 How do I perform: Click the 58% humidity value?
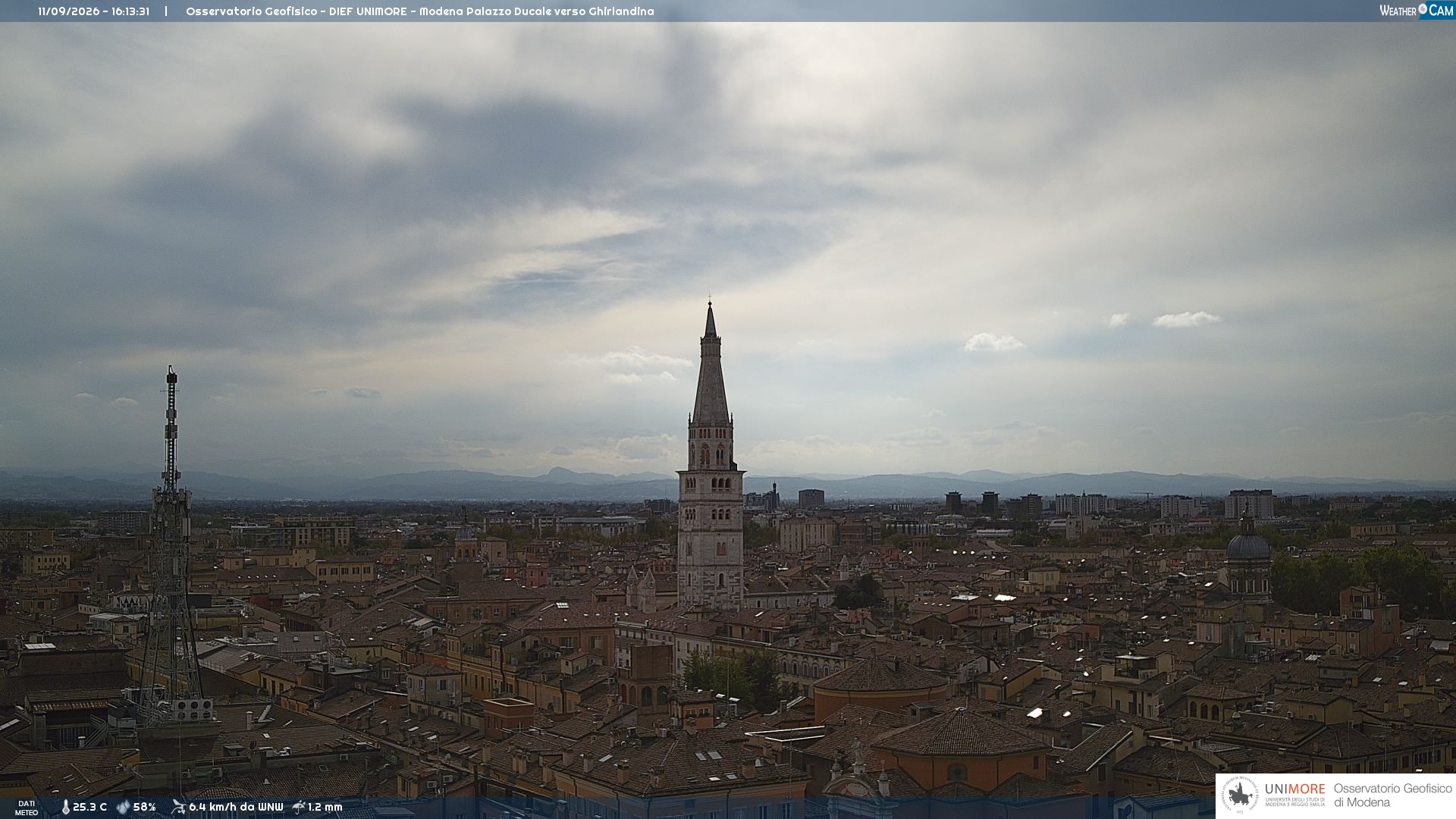coord(144,807)
